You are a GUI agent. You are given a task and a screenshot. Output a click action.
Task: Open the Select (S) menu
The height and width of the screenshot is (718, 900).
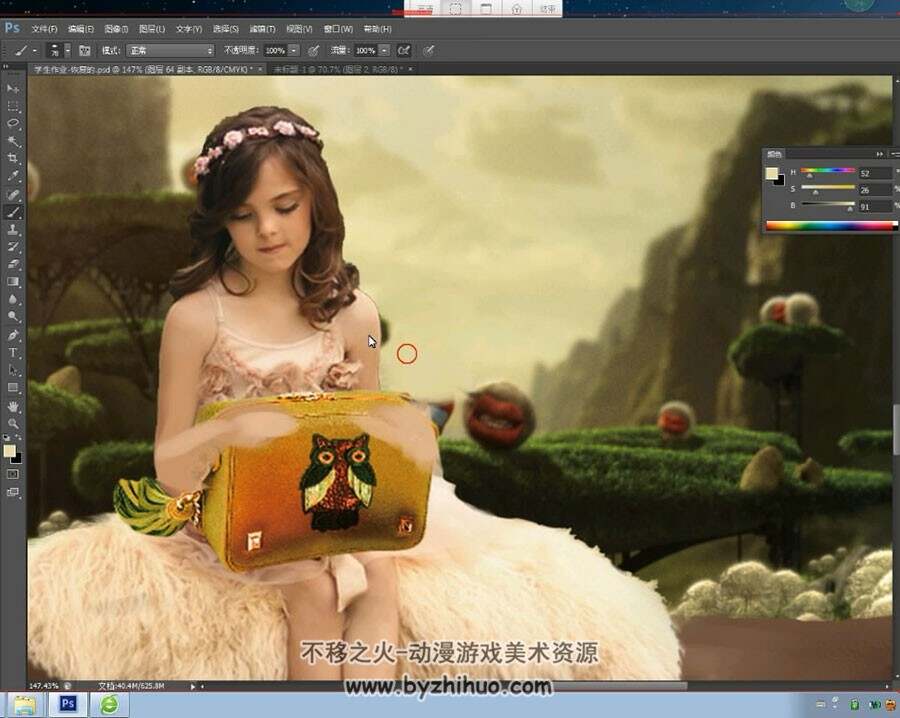pos(225,29)
